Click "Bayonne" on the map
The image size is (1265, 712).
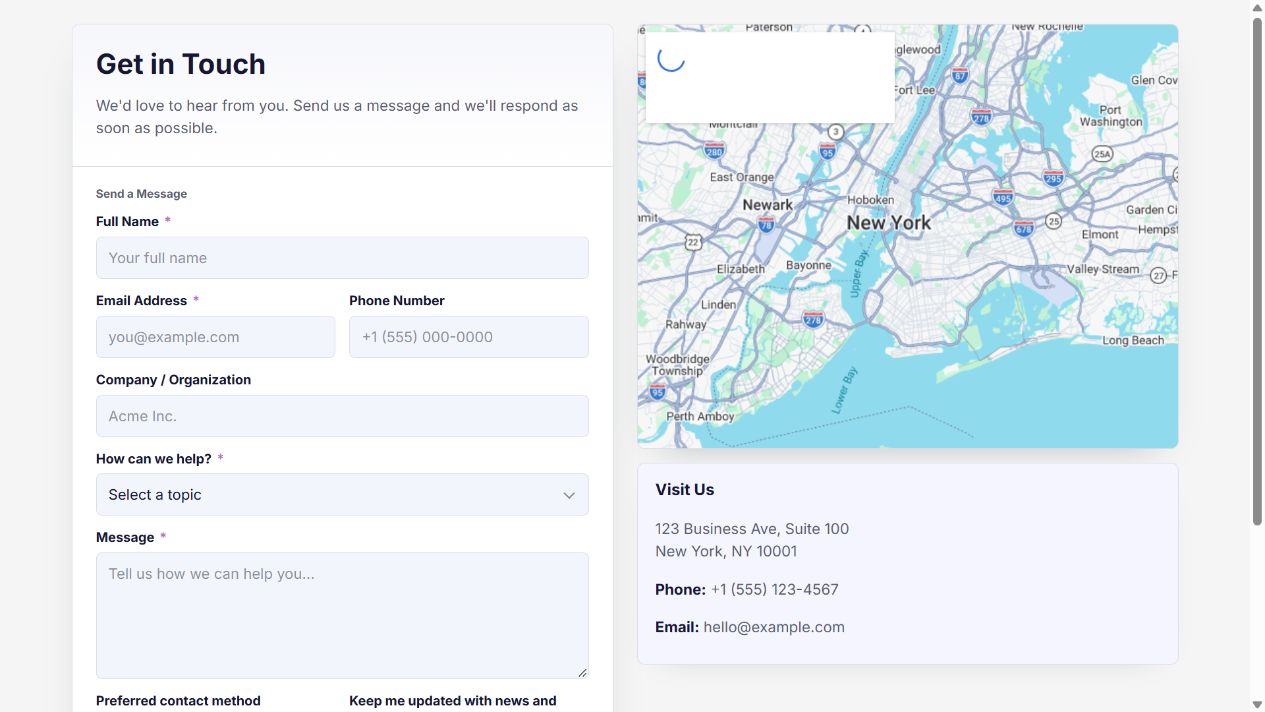(x=809, y=265)
